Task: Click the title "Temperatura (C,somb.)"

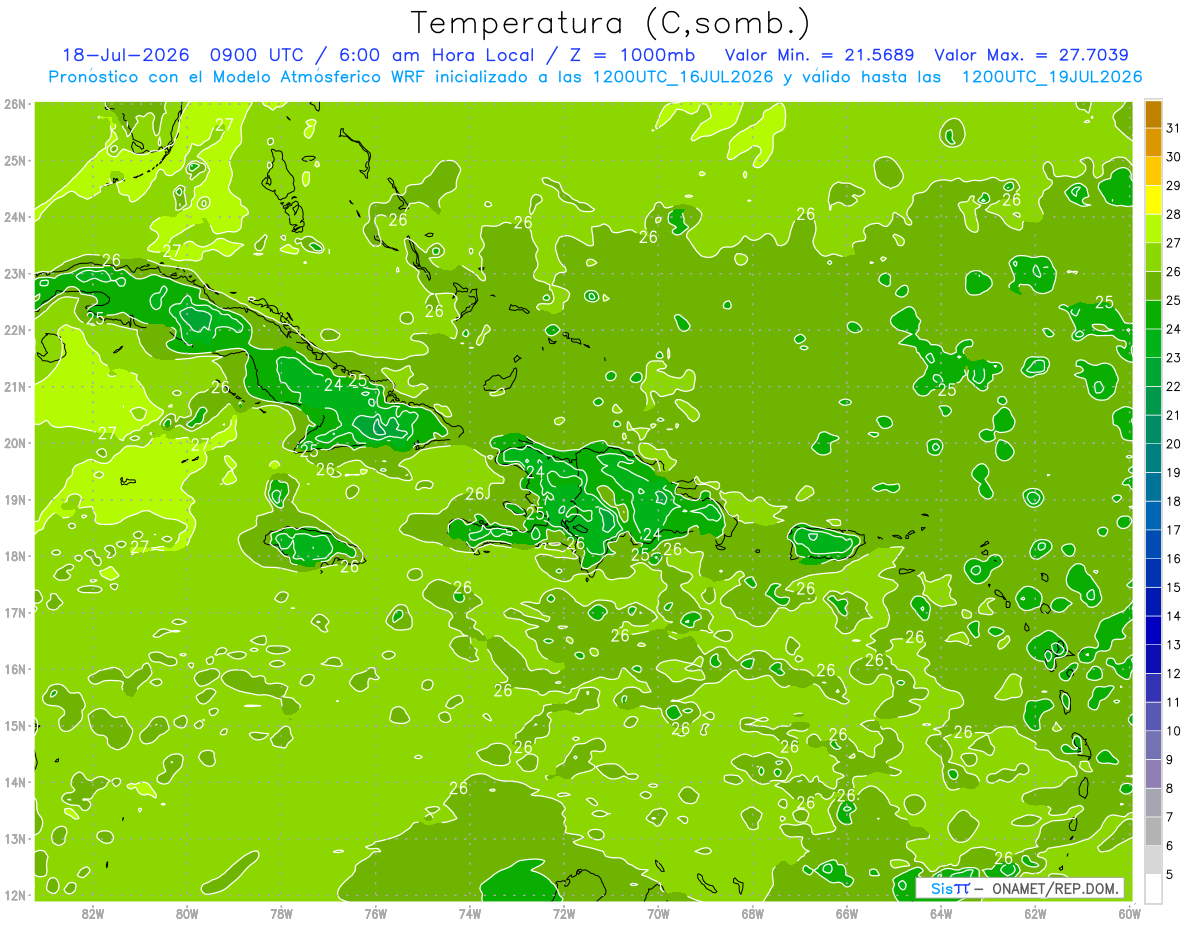Action: 611,25
